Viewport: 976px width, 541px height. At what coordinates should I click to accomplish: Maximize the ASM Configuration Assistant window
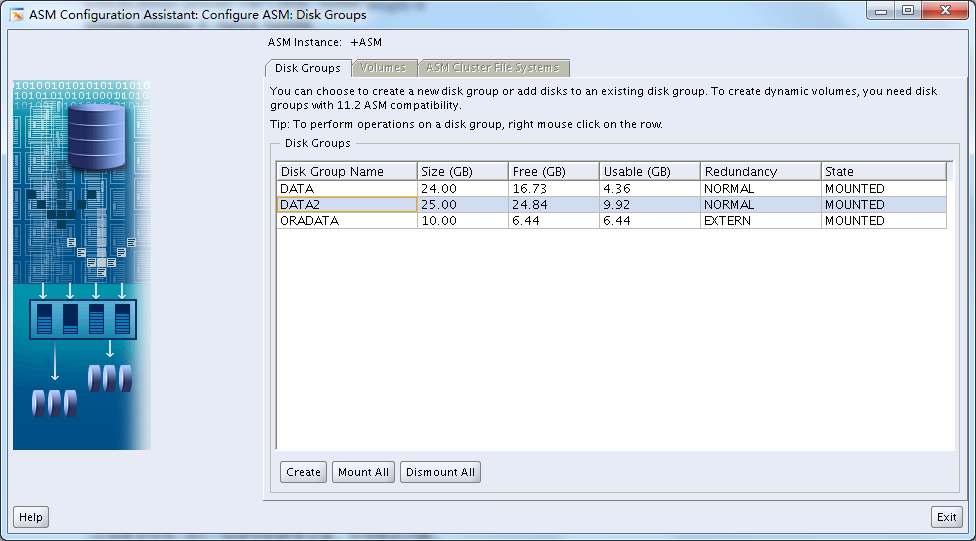(908, 11)
